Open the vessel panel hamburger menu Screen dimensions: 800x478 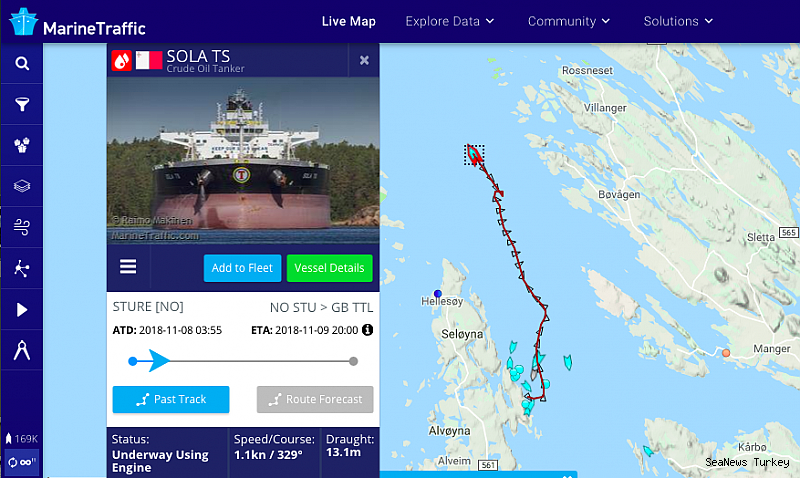(128, 267)
